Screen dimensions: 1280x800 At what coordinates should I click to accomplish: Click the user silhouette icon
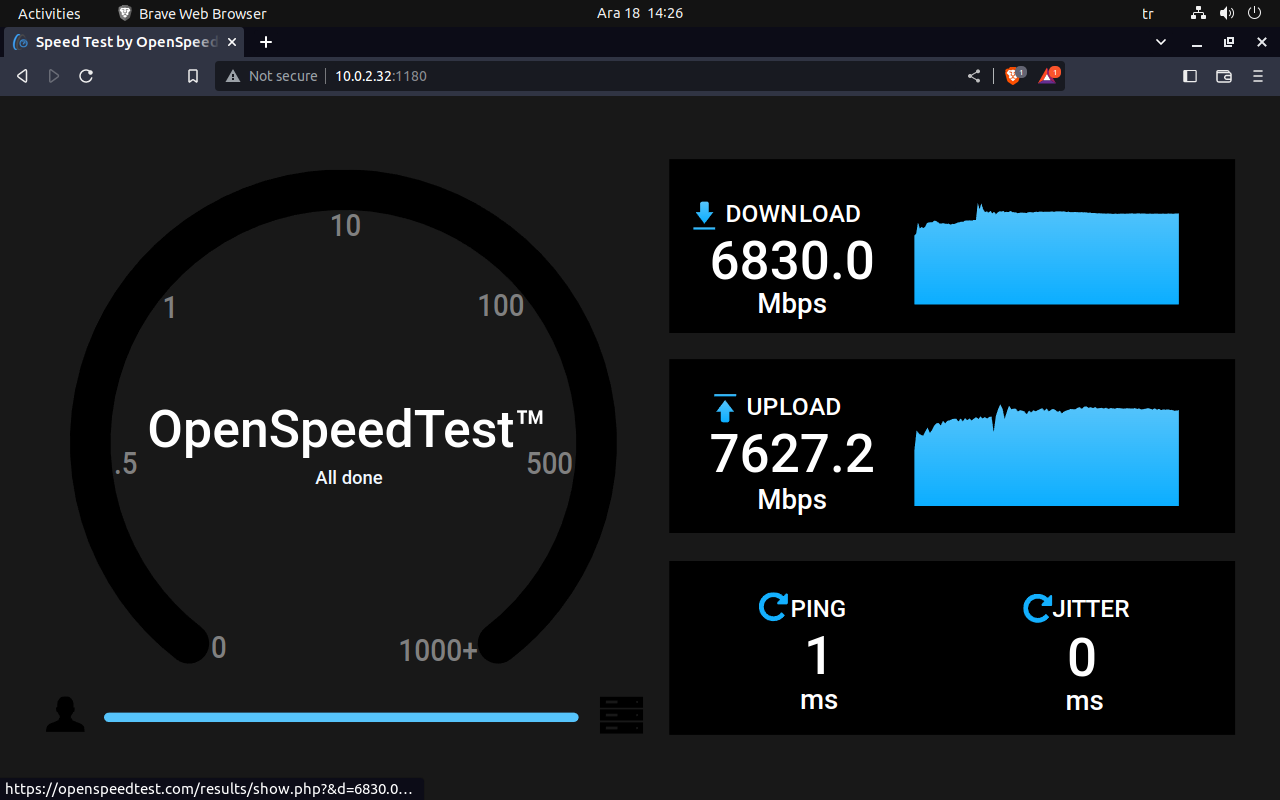pos(65,715)
